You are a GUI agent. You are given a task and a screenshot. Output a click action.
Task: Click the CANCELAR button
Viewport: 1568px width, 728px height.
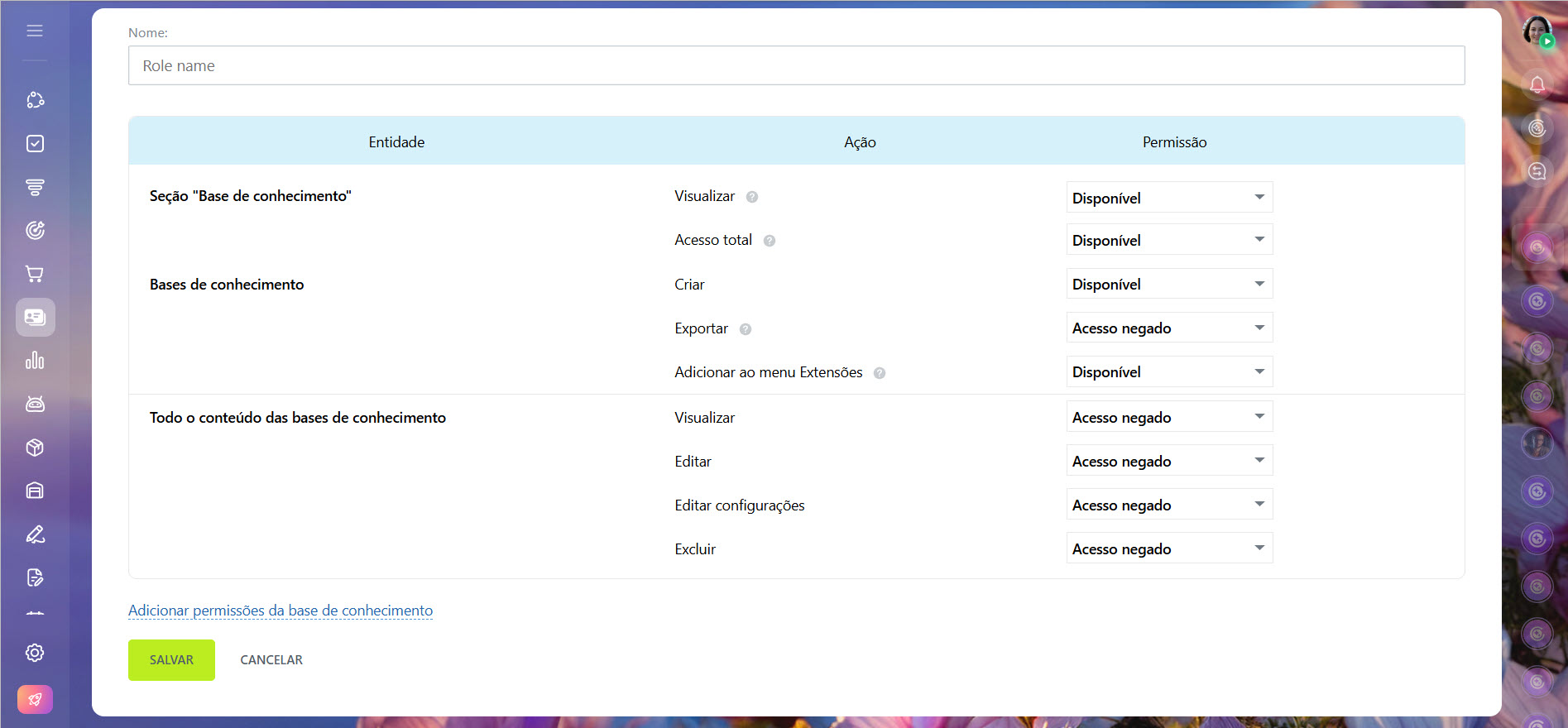[271, 660]
